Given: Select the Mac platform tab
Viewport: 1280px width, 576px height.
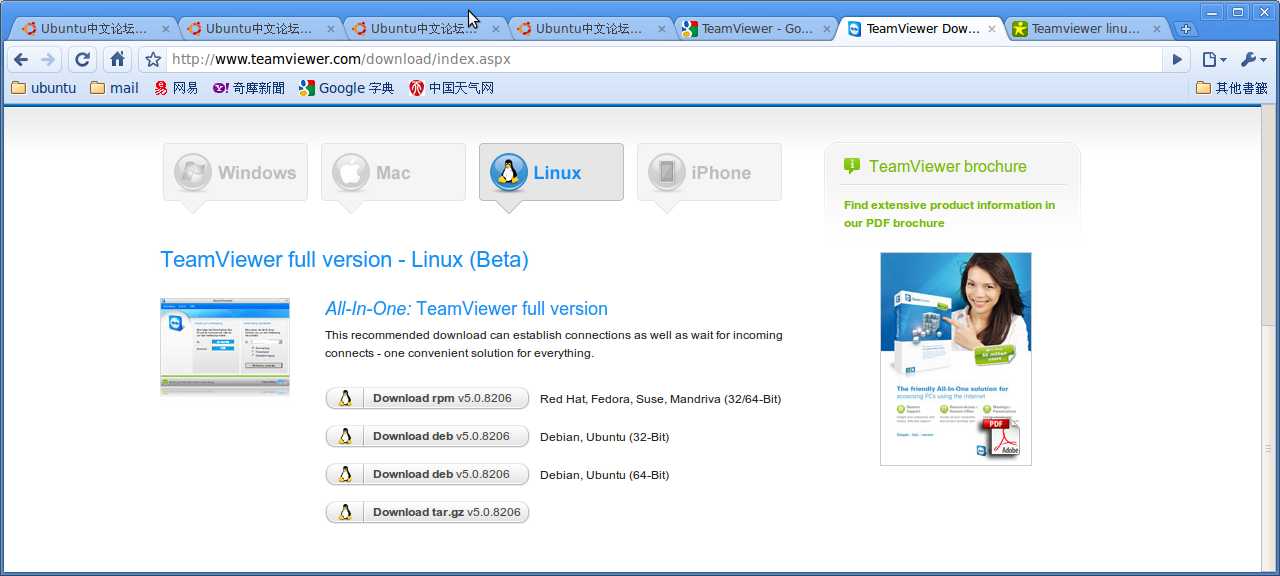Looking at the screenshot, I should [393, 172].
